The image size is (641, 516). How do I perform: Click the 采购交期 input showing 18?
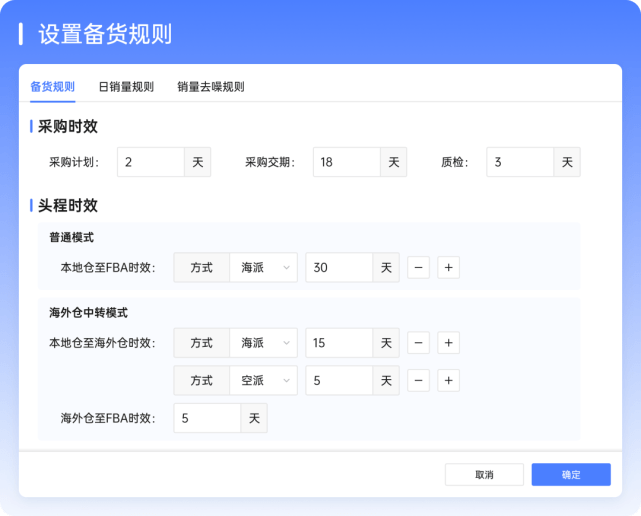[x=347, y=162]
